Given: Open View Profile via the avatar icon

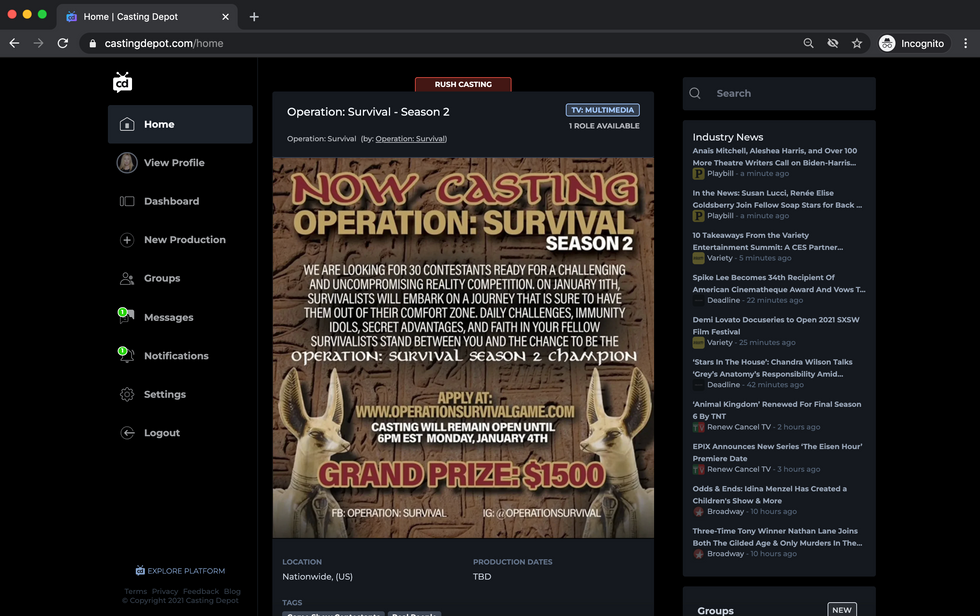Looking at the screenshot, I should pos(127,162).
